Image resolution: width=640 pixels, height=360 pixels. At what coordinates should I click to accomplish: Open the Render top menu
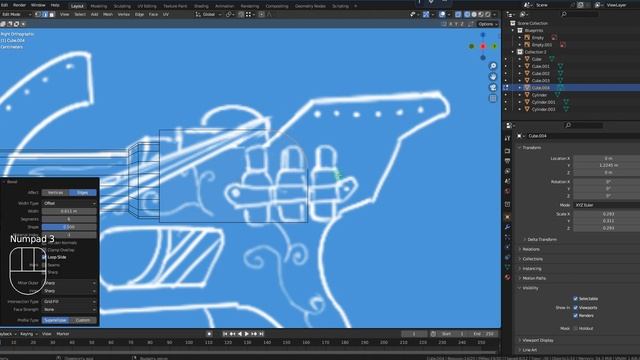(20, 5)
